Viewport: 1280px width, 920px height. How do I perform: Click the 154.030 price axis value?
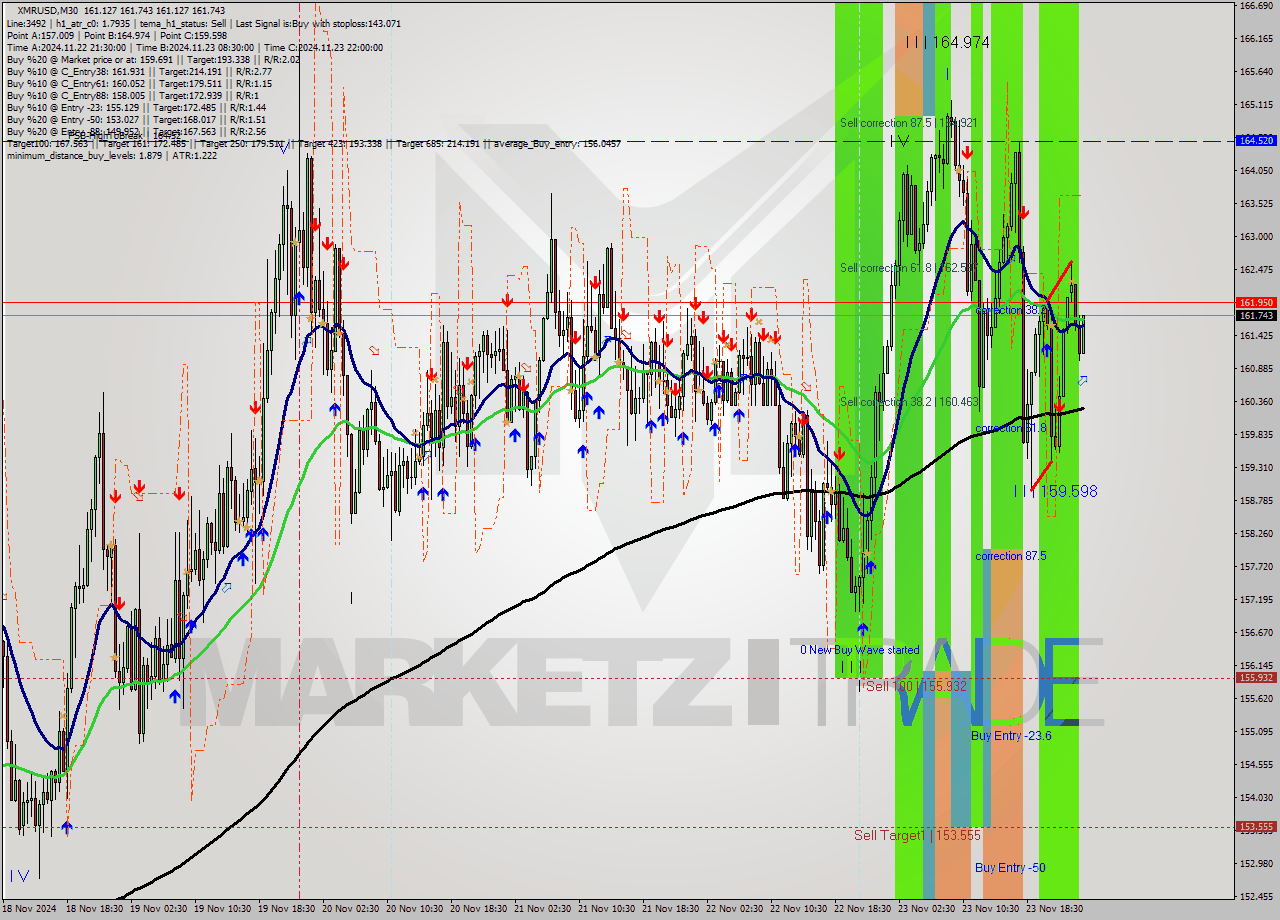(x=1256, y=798)
